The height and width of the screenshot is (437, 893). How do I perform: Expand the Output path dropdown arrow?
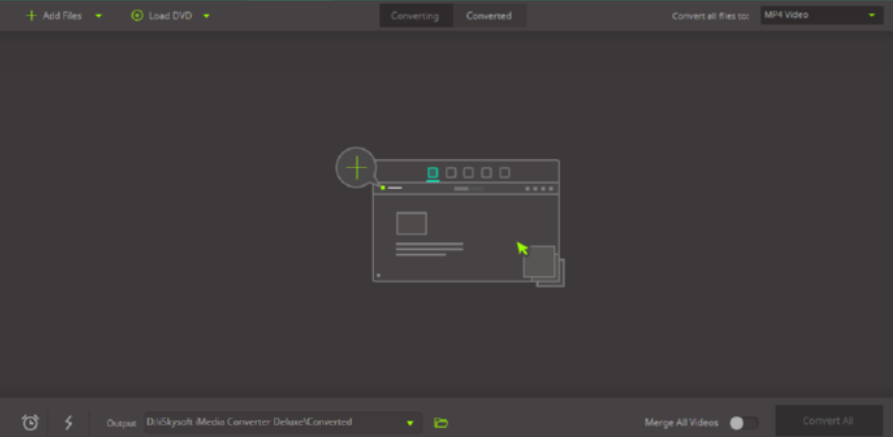410,423
